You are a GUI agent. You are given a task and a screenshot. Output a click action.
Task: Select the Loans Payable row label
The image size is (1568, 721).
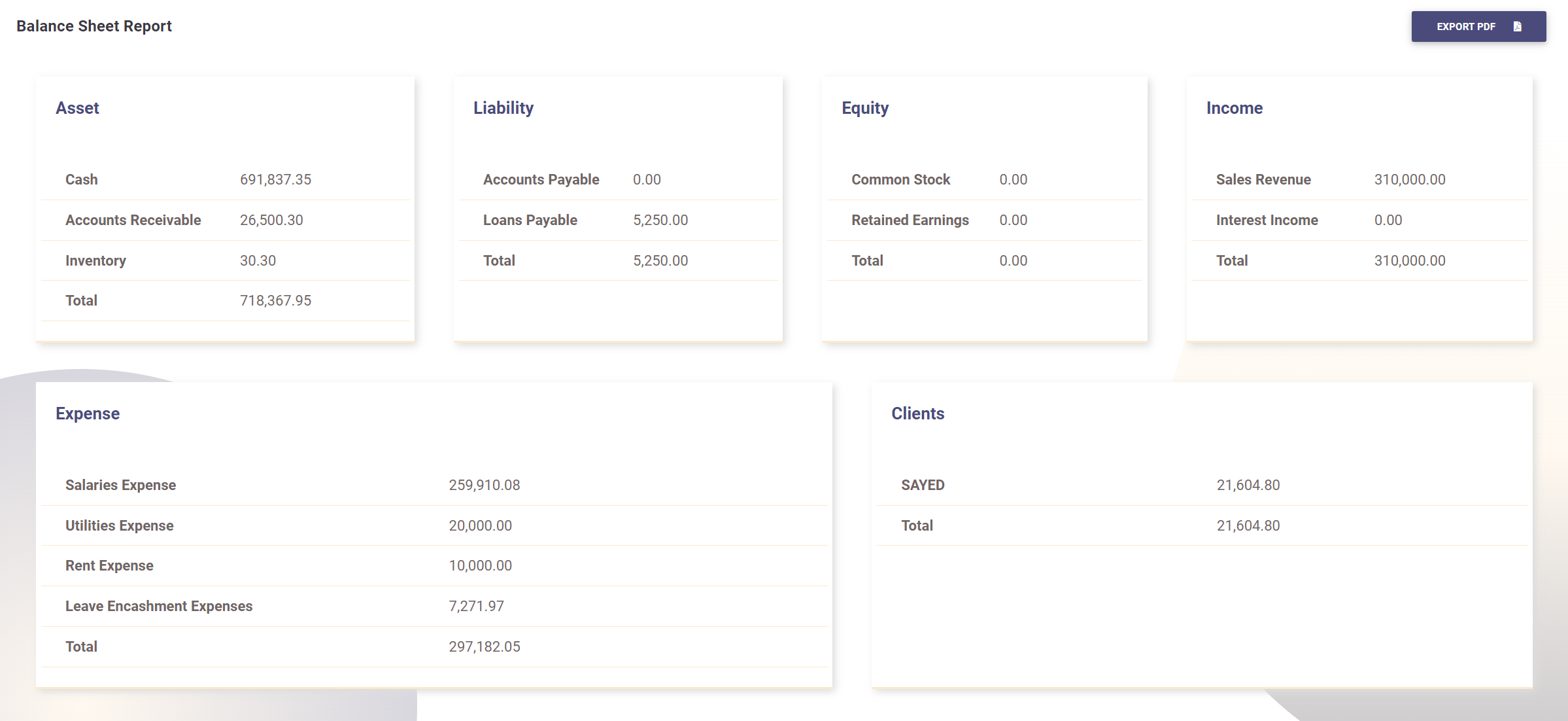coord(530,220)
